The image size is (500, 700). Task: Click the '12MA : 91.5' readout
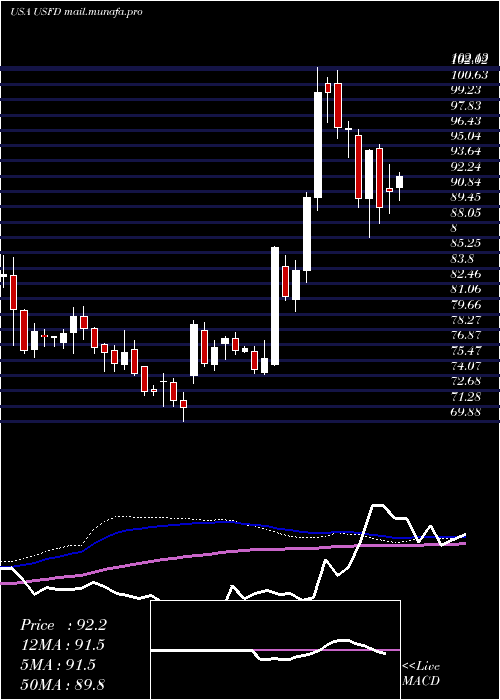pos(63,645)
